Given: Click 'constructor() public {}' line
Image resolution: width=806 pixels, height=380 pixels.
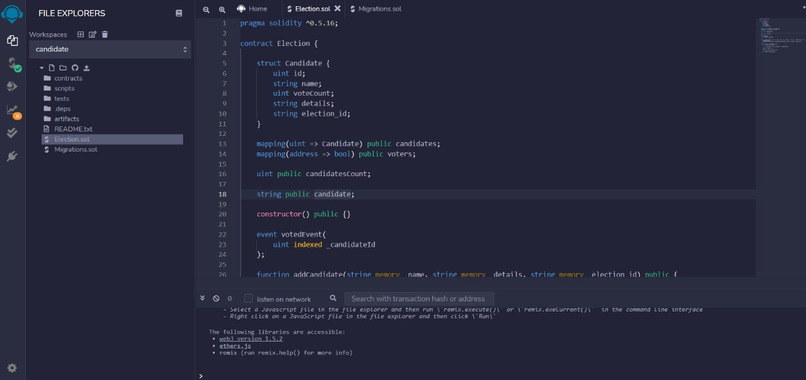Looking at the screenshot, I should pos(303,214).
